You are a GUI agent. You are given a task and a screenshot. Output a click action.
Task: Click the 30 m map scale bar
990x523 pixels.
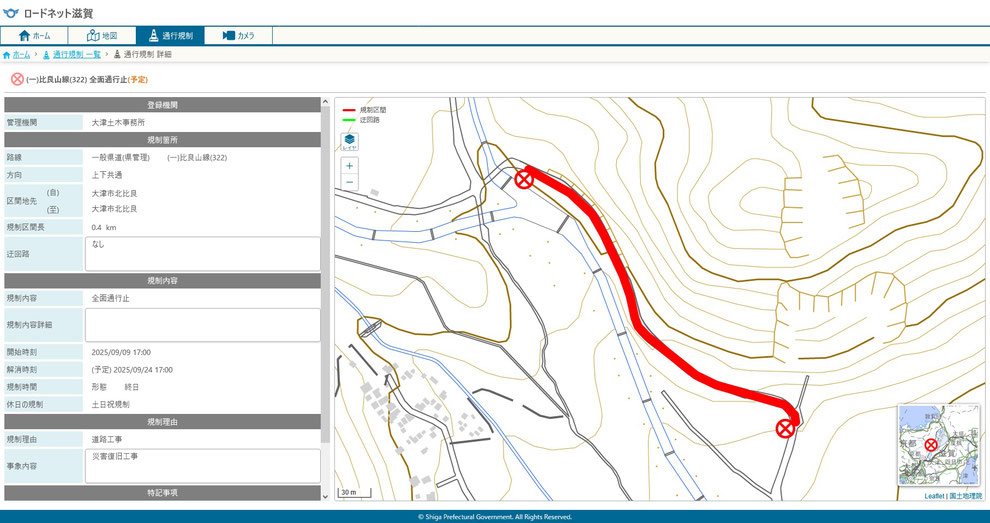tap(354, 493)
